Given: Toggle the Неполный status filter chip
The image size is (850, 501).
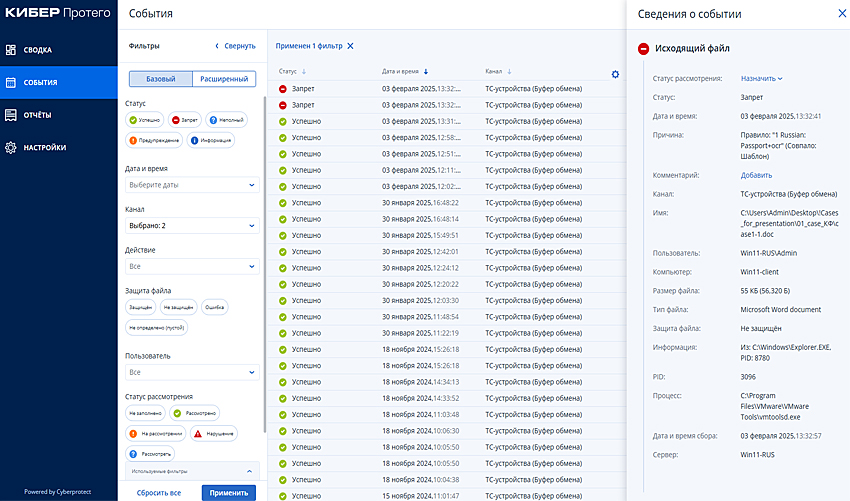Looking at the screenshot, I should tap(227, 120).
